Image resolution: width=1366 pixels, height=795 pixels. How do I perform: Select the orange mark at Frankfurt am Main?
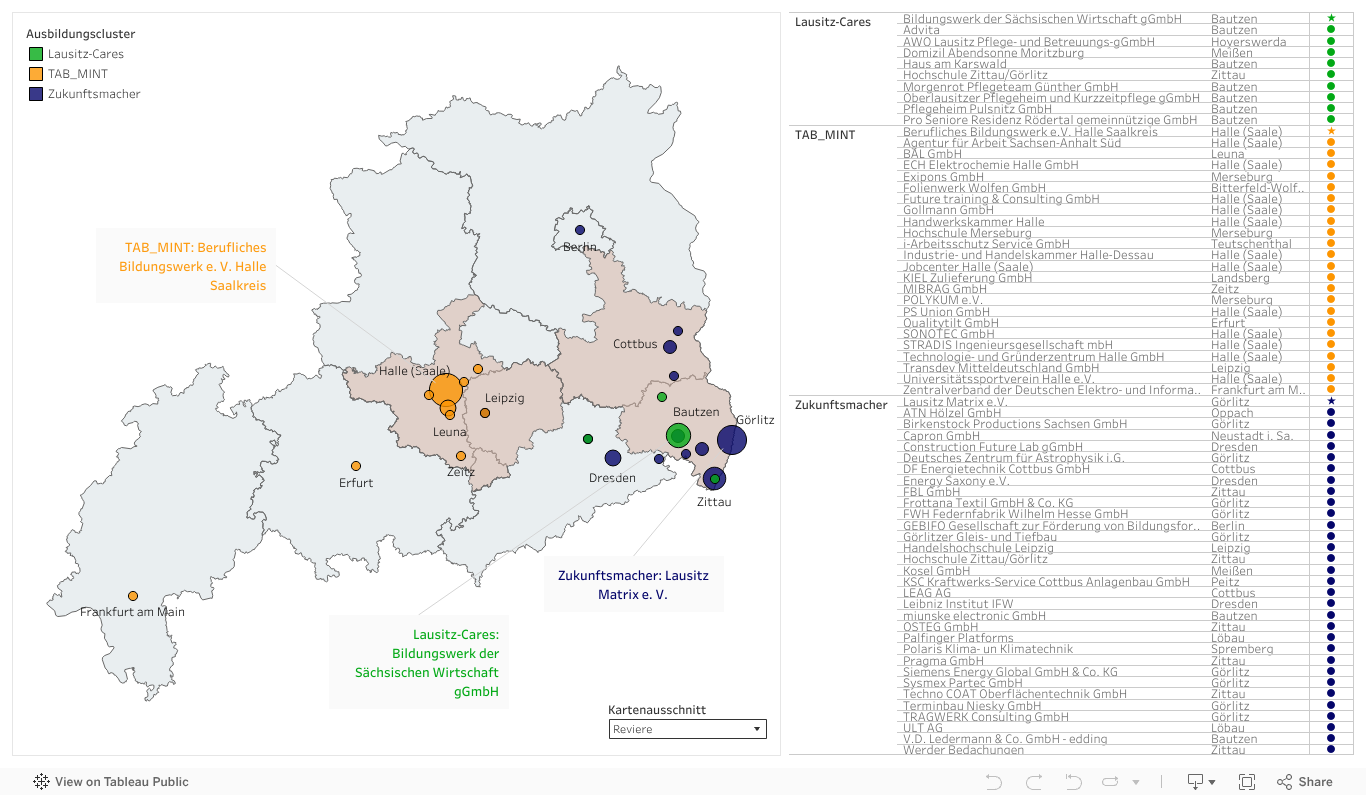coord(133,596)
